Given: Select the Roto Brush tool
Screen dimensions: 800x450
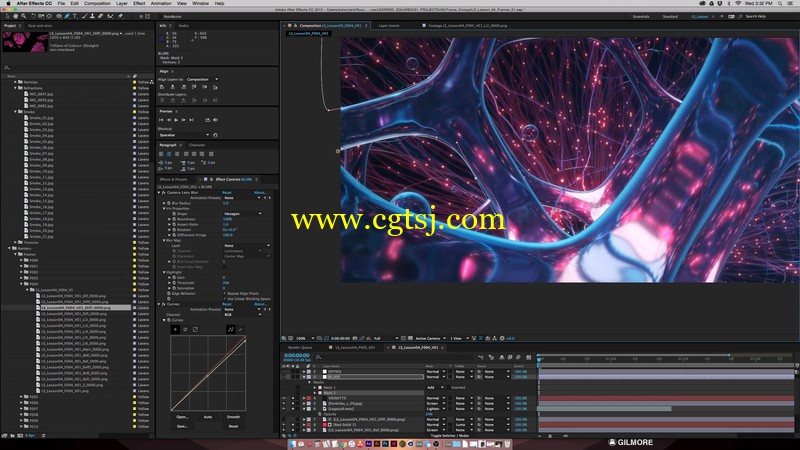Looking at the screenshot, I should coord(110,16).
